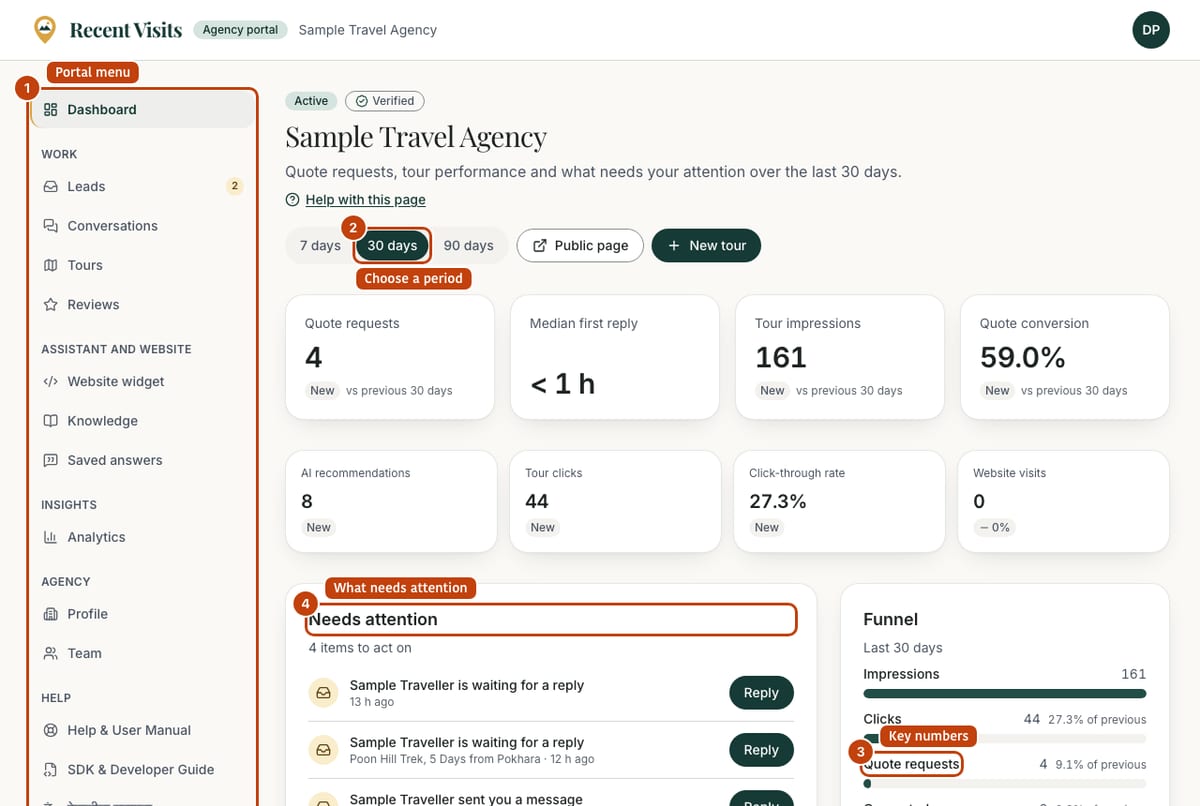Screen dimensions: 1200x806
Task: Open SDK & Developer Guide
Action: click(x=142, y=770)
